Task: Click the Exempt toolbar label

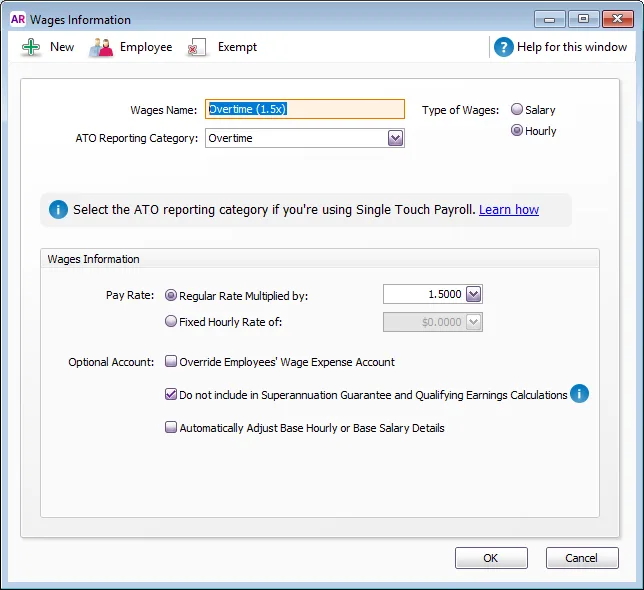Action: coord(237,47)
